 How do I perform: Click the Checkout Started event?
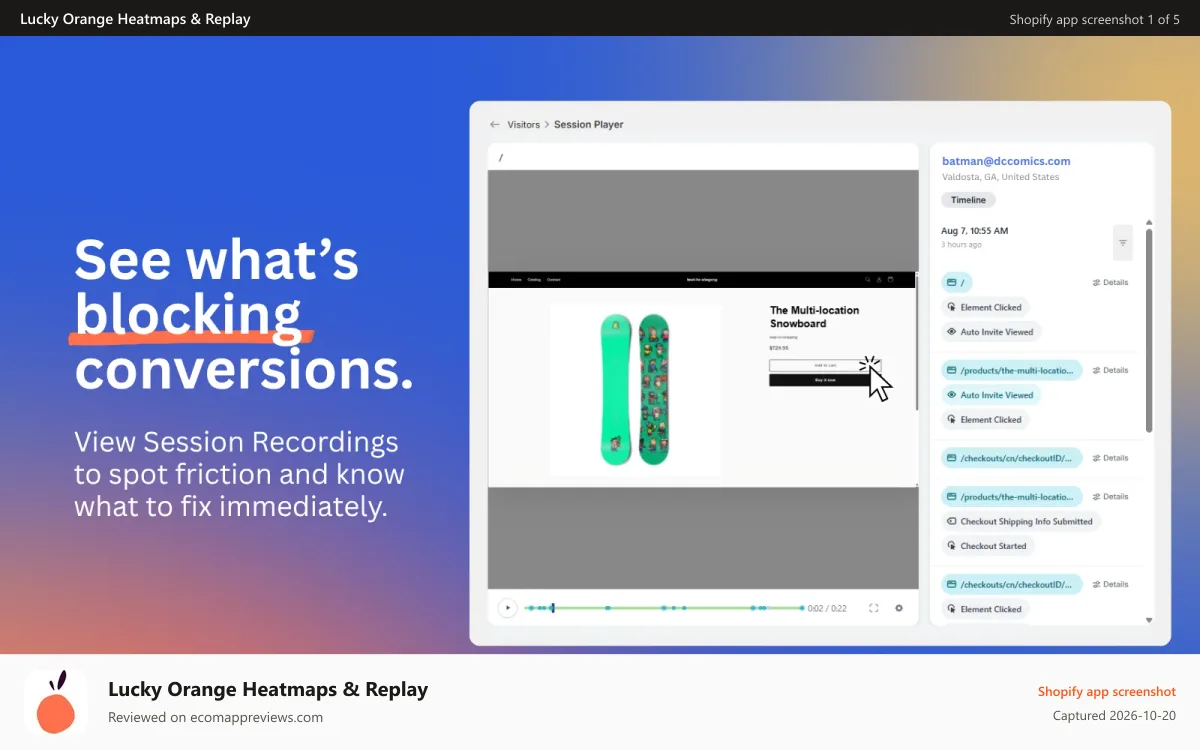(x=987, y=546)
